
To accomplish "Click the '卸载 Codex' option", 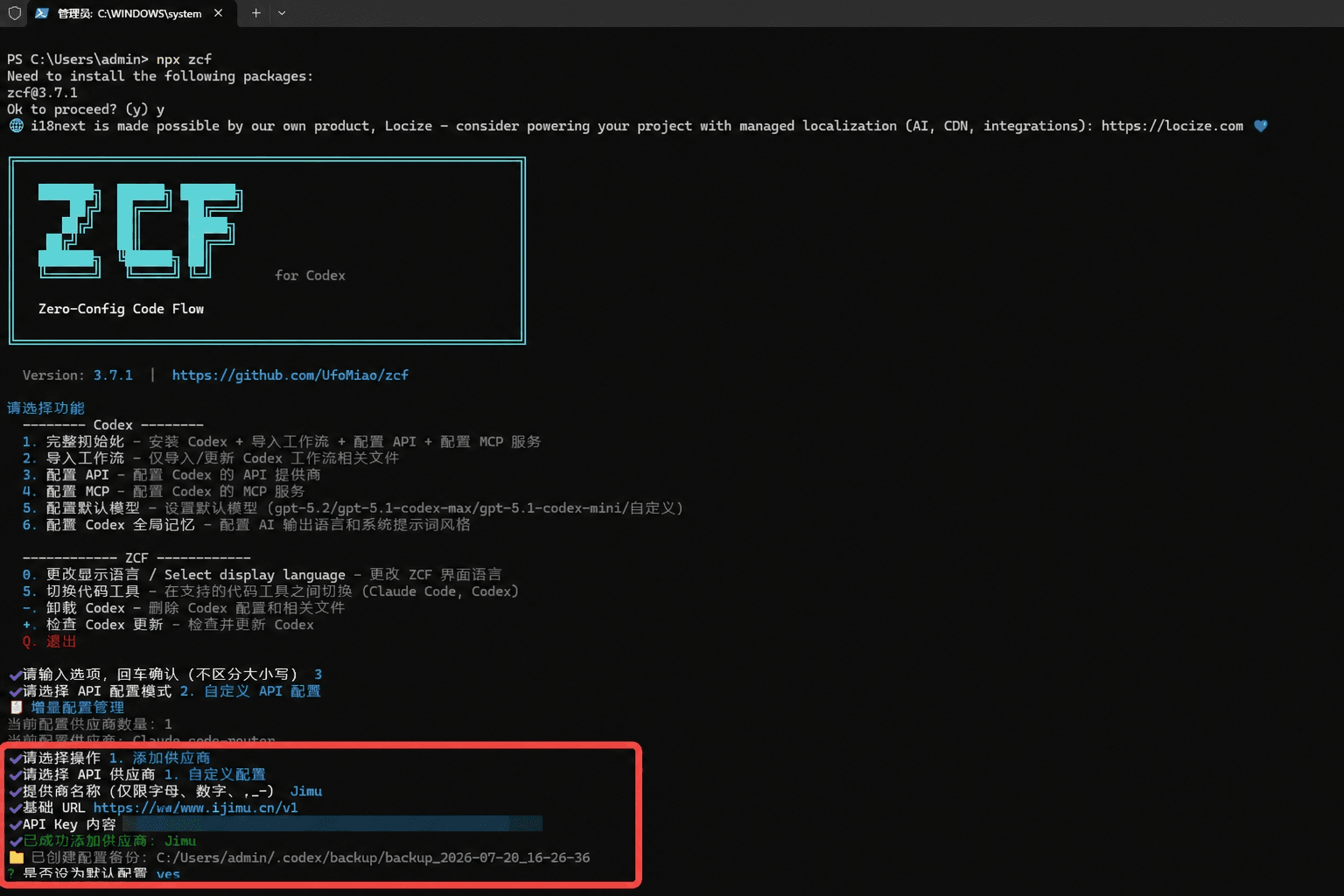I will point(183,608).
